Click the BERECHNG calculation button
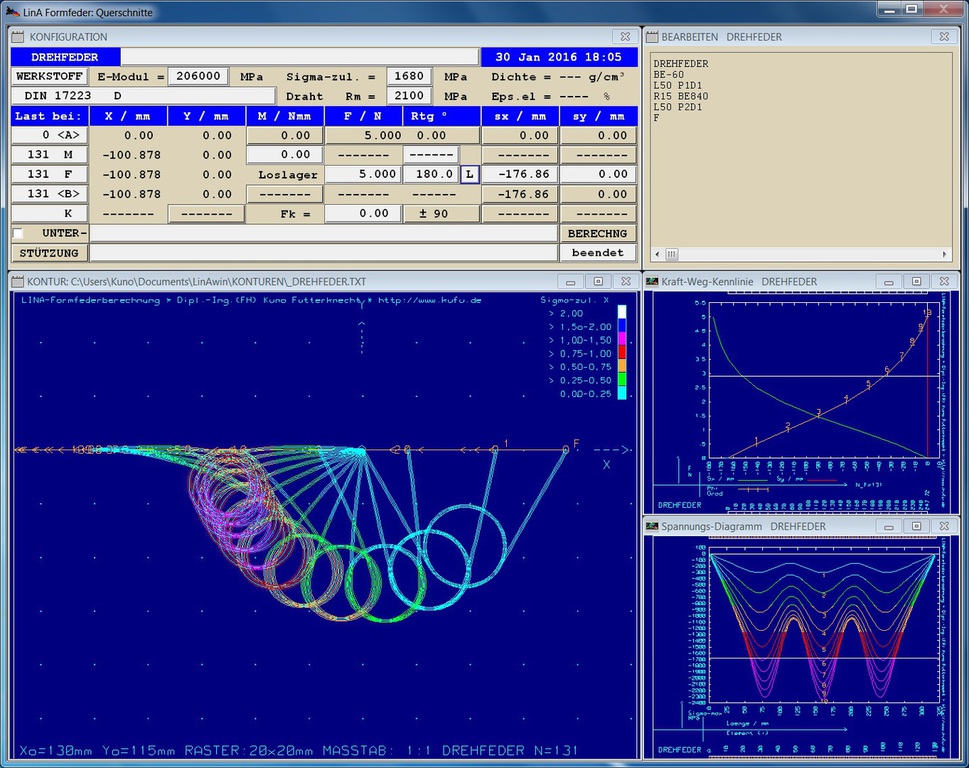 pos(597,233)
